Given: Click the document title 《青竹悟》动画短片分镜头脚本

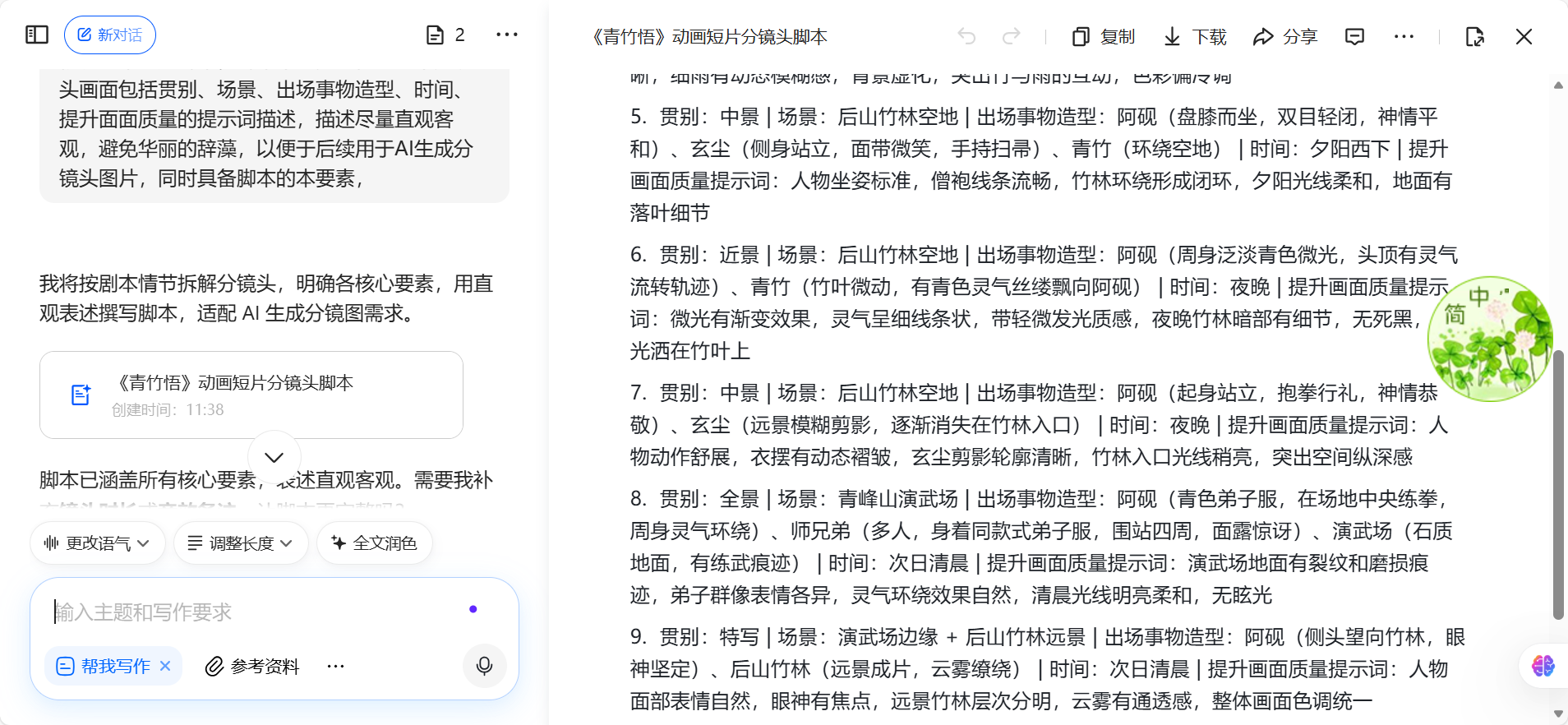Looking at the screenshot, I should tap(708, 36).
